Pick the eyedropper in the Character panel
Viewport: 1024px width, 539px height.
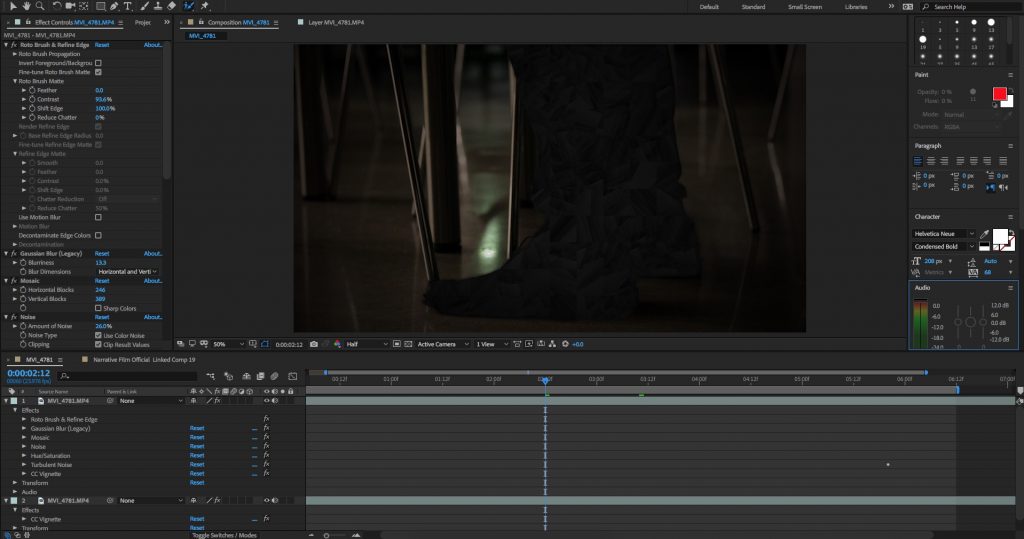click(983, 233)
